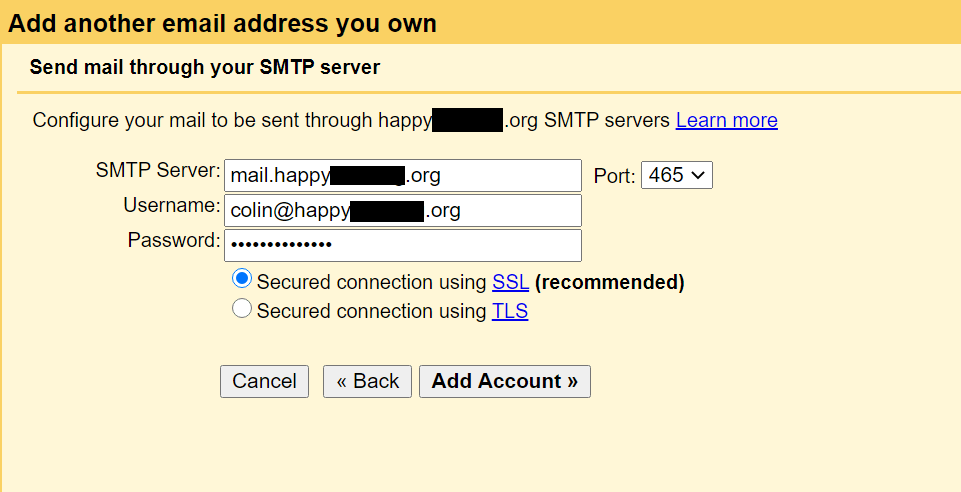The height and width of the screenshot is (492, 961).
Task: Focus the Username text field
Action: point(402,210)
